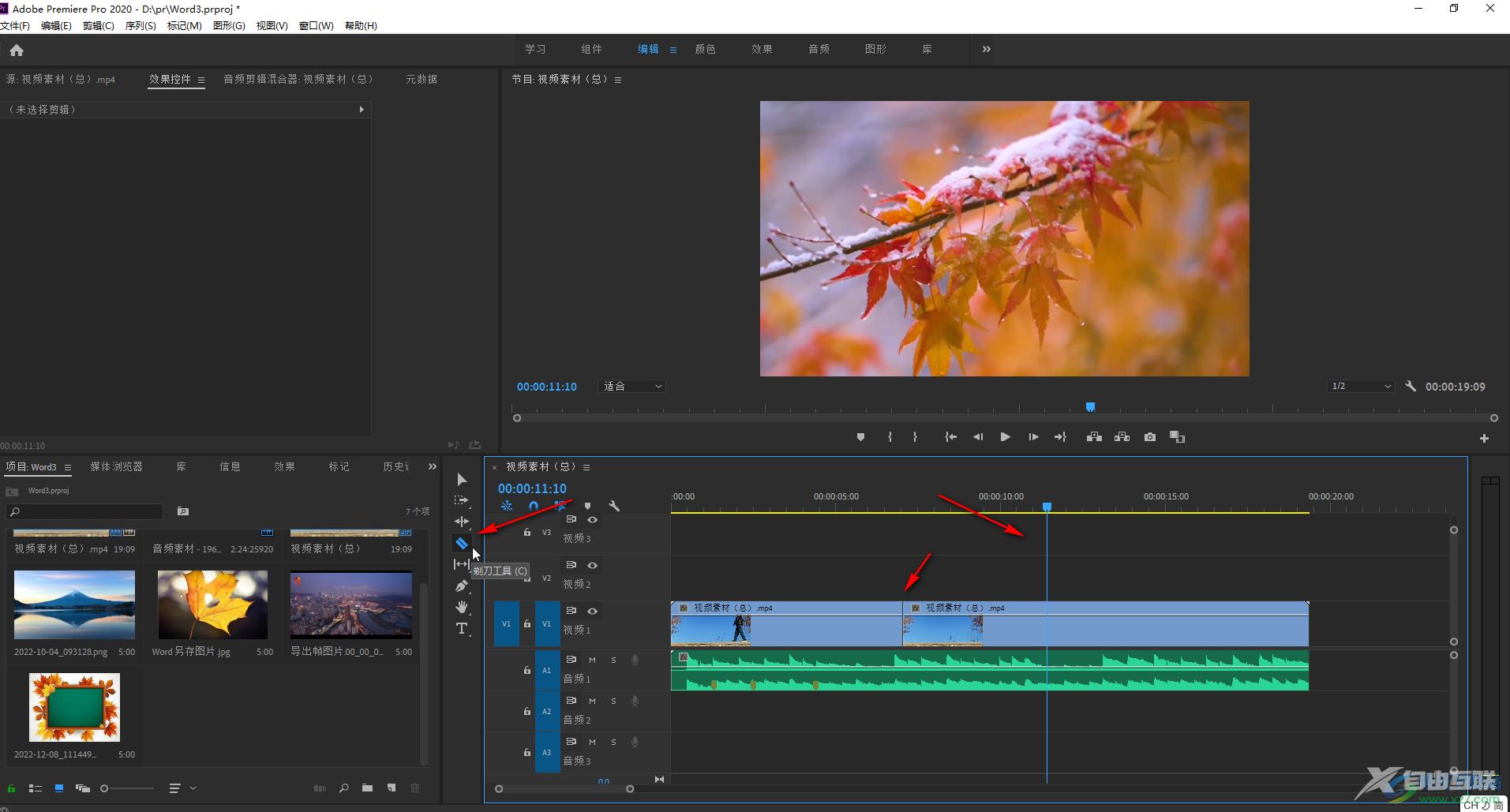Screen dimensions: 1510x812
Task: Open the 窗口(W) menu
Action: point(316,25)
